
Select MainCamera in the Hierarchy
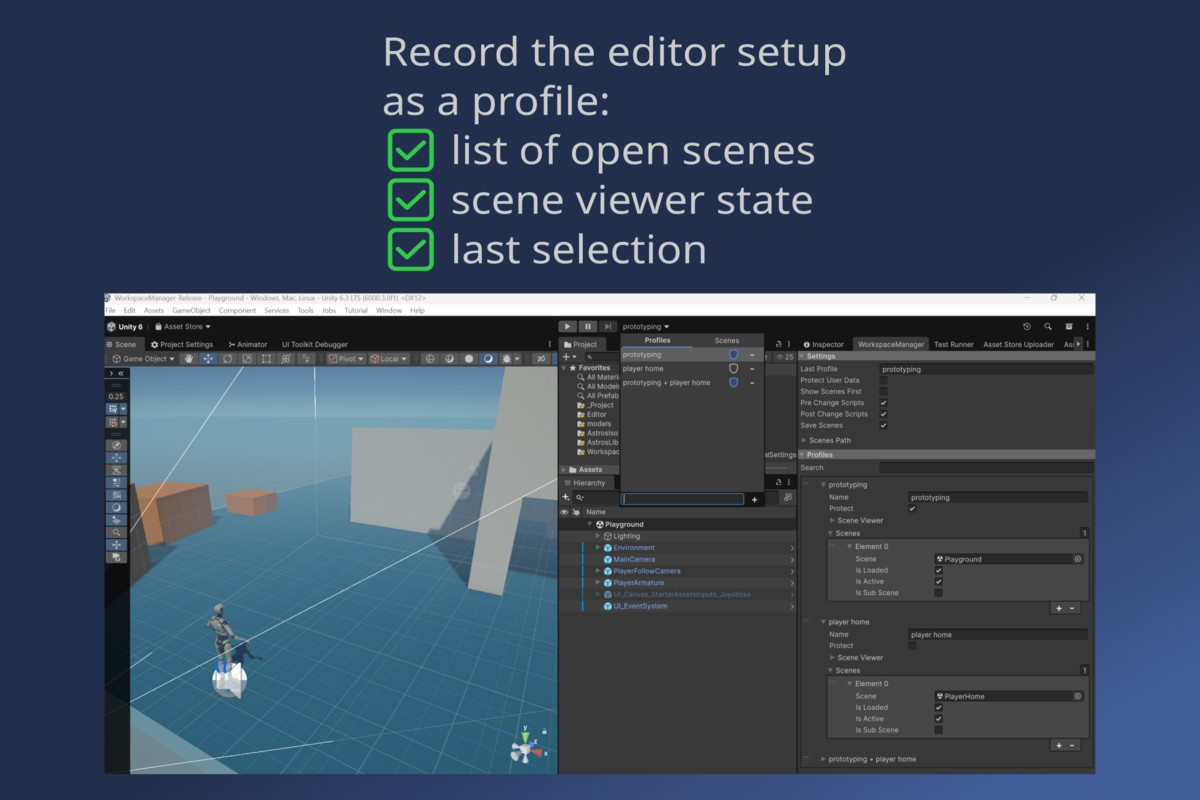pyautogui.click(x=634, y=559)
